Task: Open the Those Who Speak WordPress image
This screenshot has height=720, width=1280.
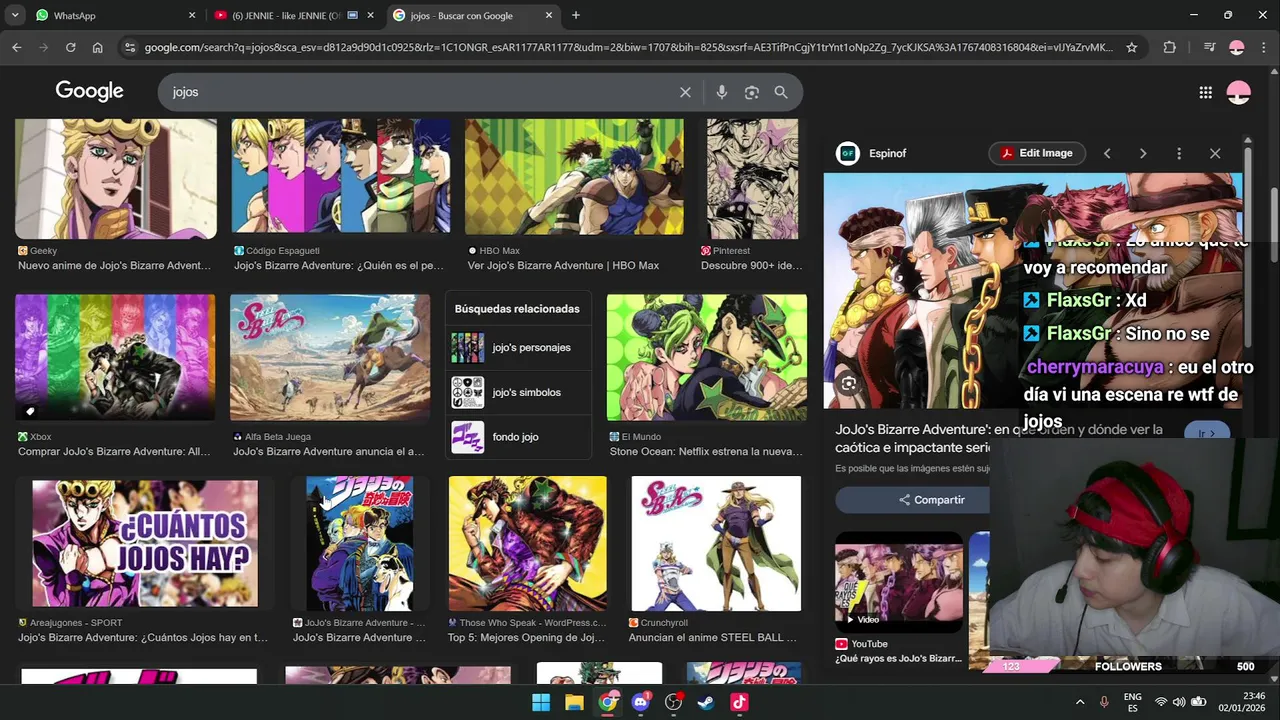Action: (x=528, y=543)
